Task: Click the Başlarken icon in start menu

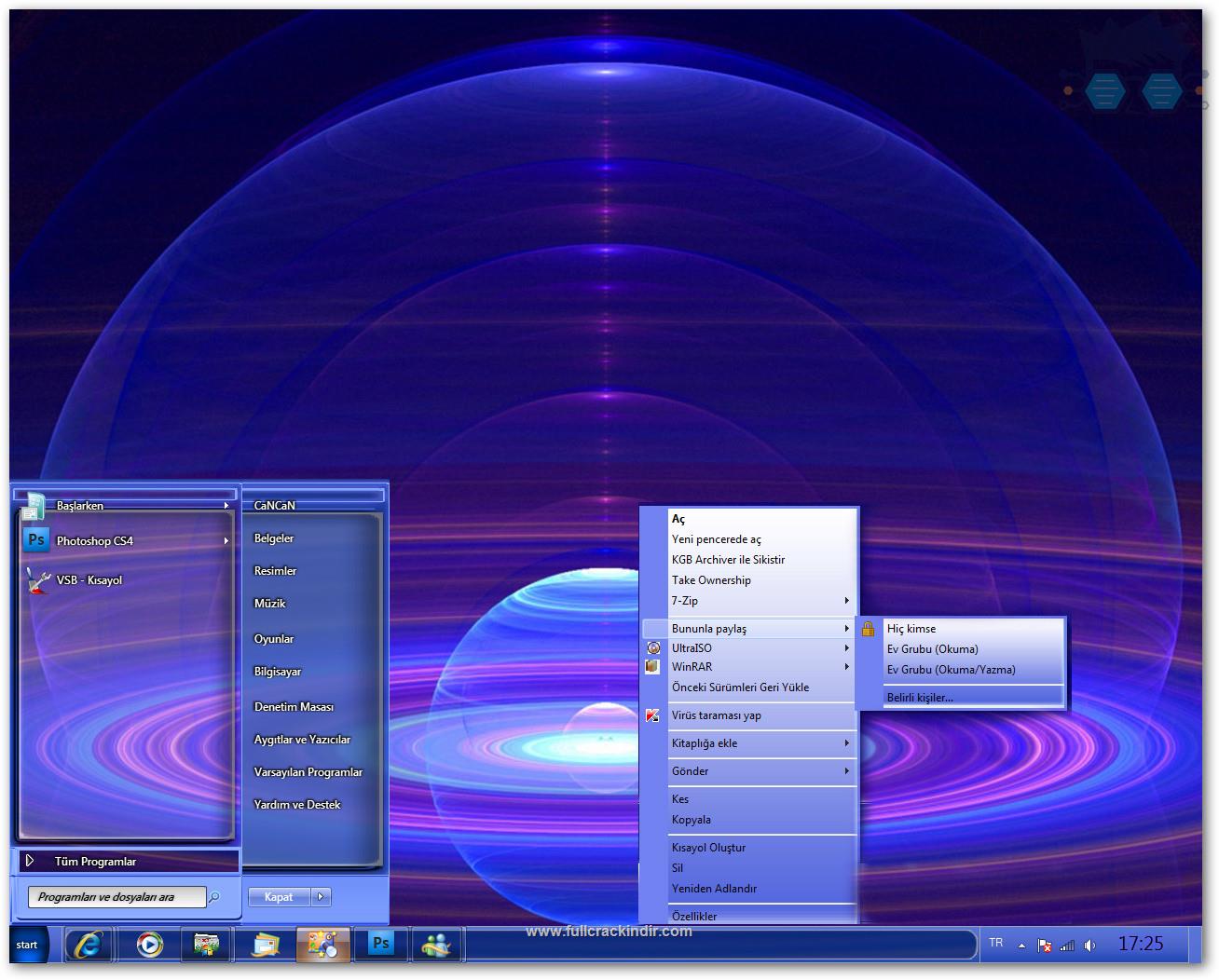Action: [34, 506]
